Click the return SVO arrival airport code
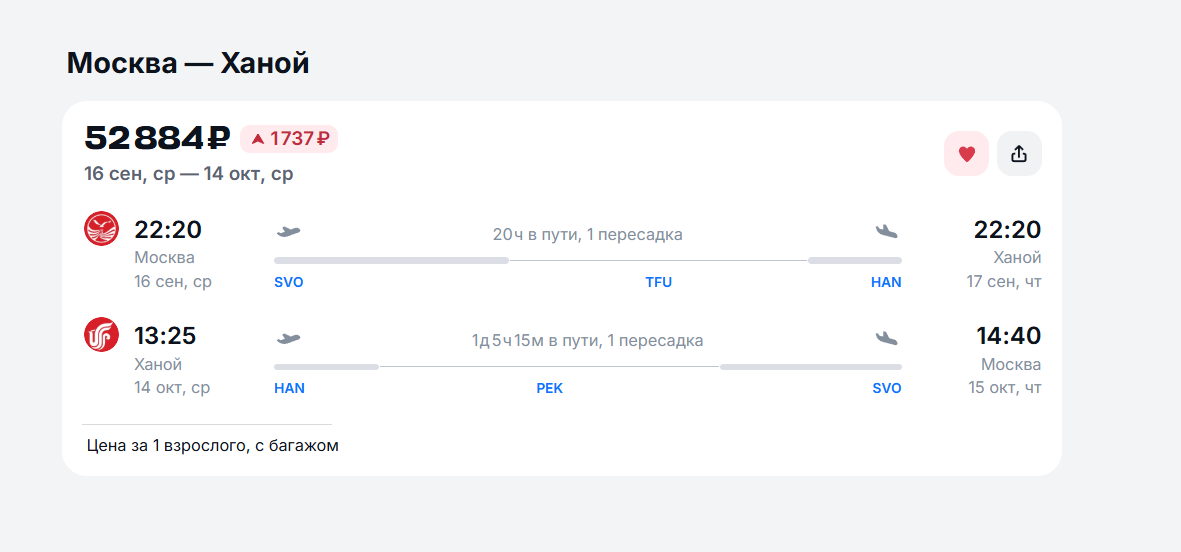The height and width of the screenshot is (552, 1181). coord(887,389)
